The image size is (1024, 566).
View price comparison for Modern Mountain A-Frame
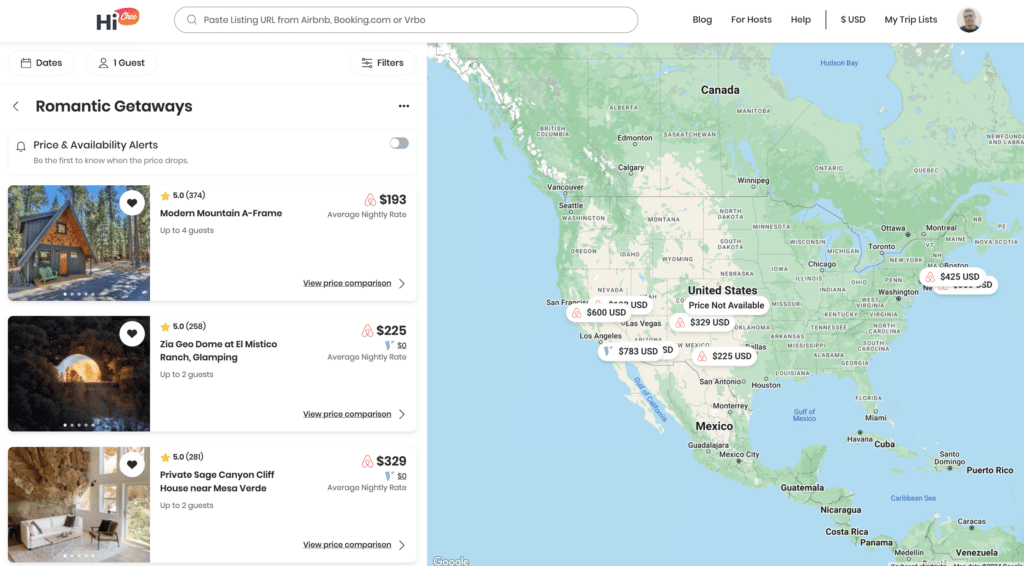click(x=347, y=283)
